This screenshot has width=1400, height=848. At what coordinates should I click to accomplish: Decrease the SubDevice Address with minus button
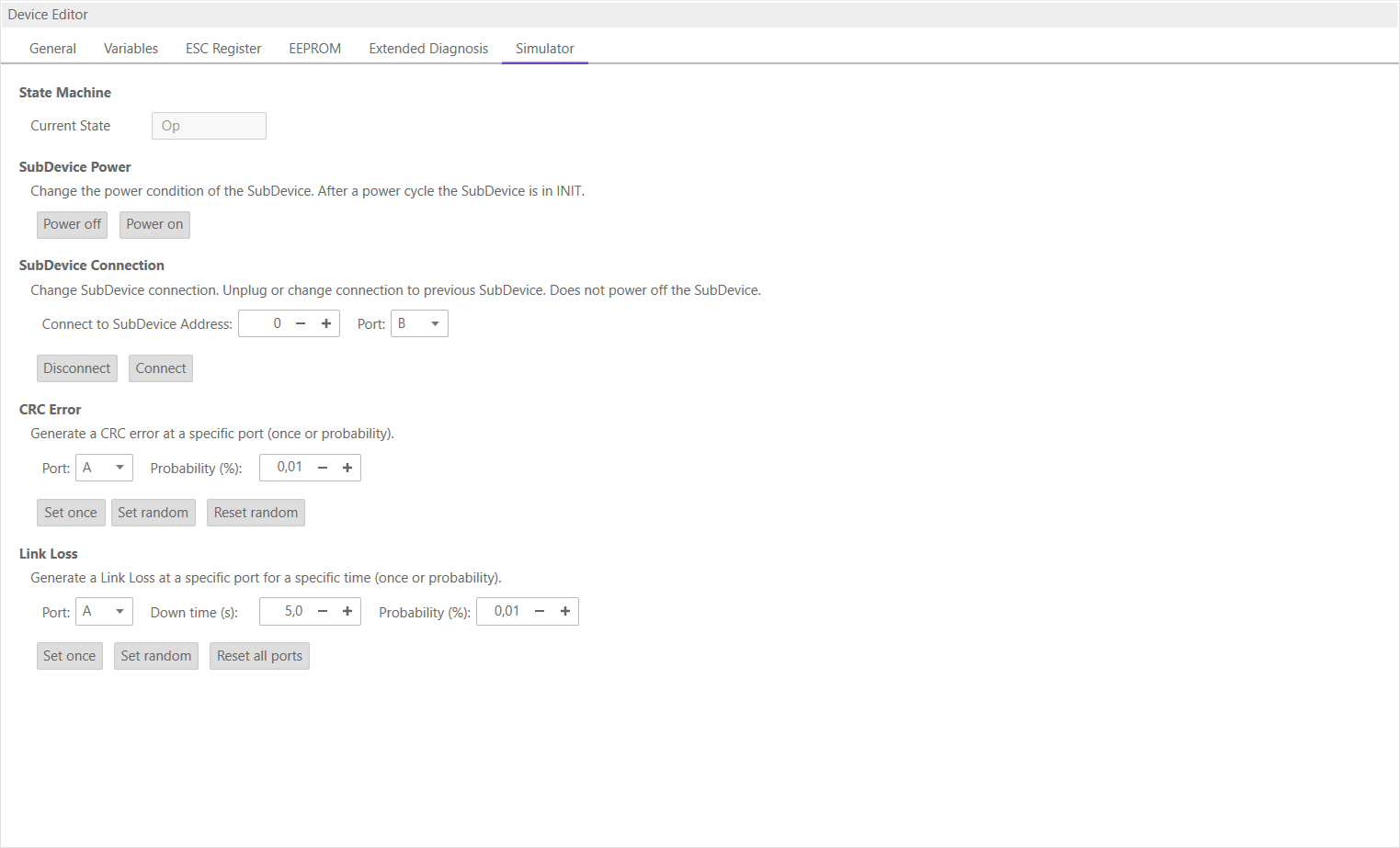301,323
